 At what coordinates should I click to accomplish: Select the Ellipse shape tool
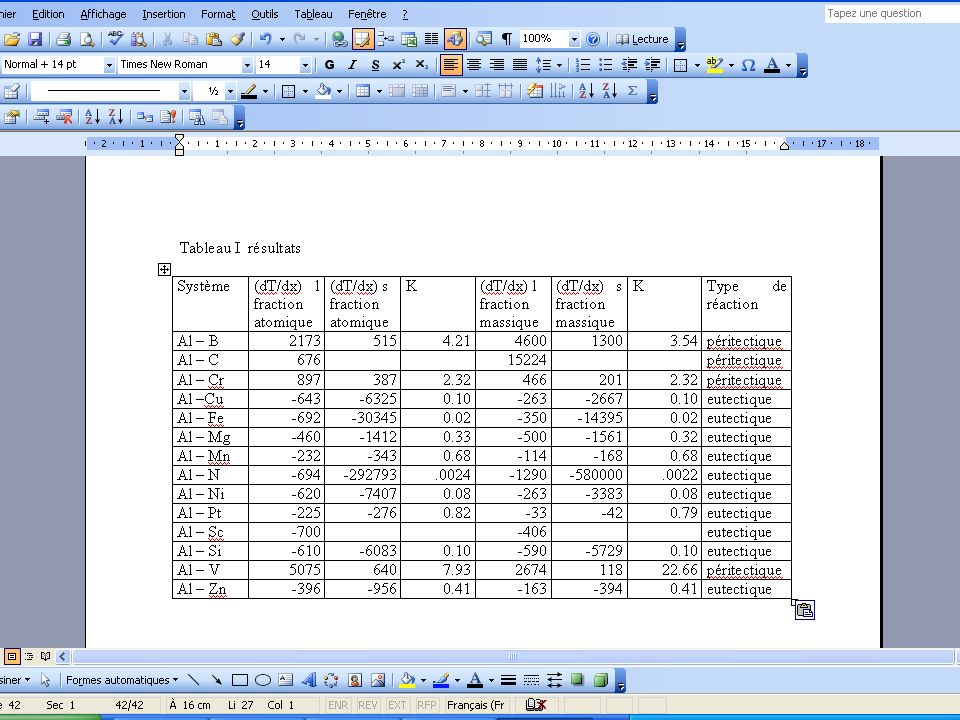click(x=263, y=680)
